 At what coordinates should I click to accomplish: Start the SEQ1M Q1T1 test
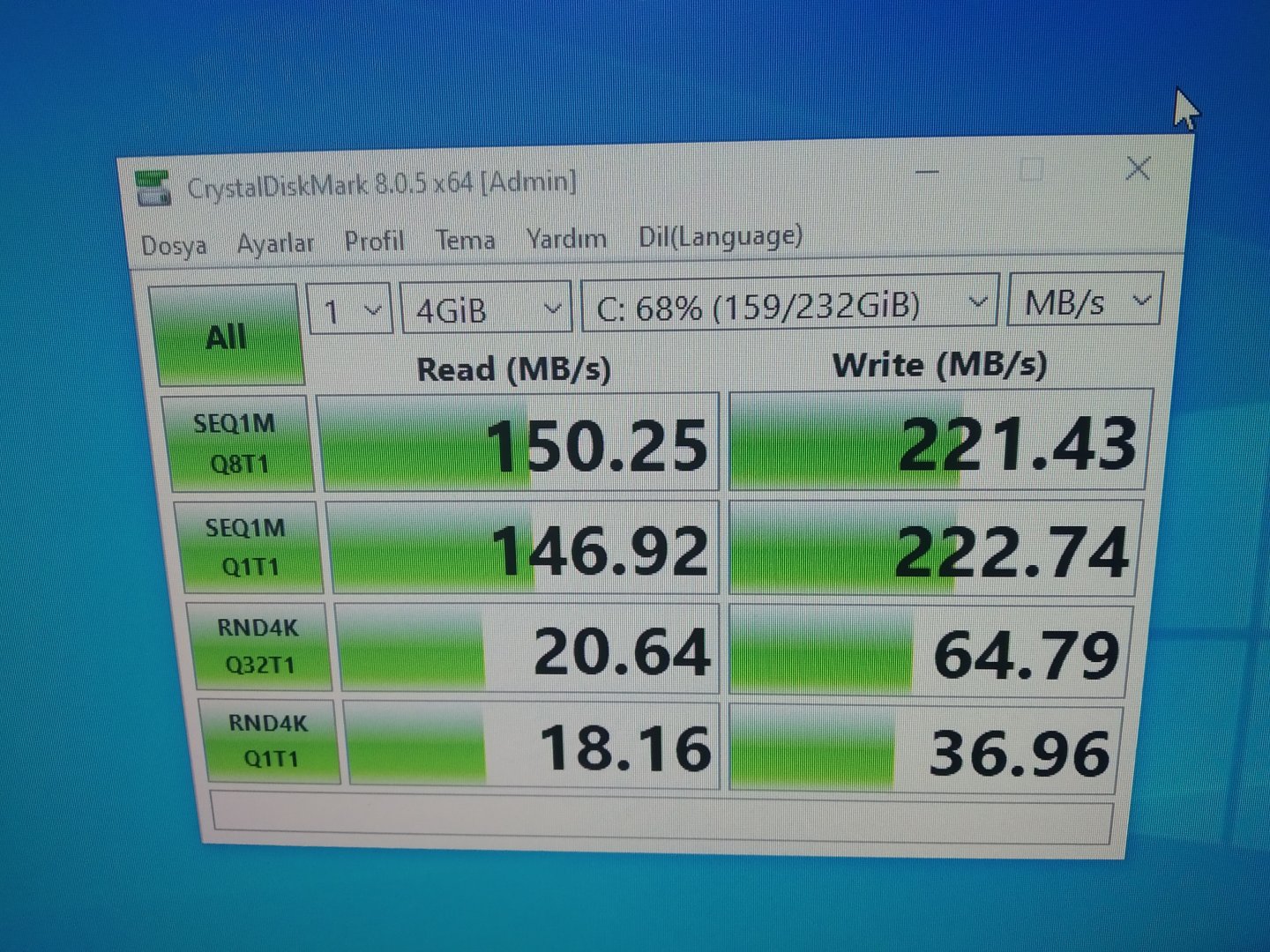tap(247, 547)
